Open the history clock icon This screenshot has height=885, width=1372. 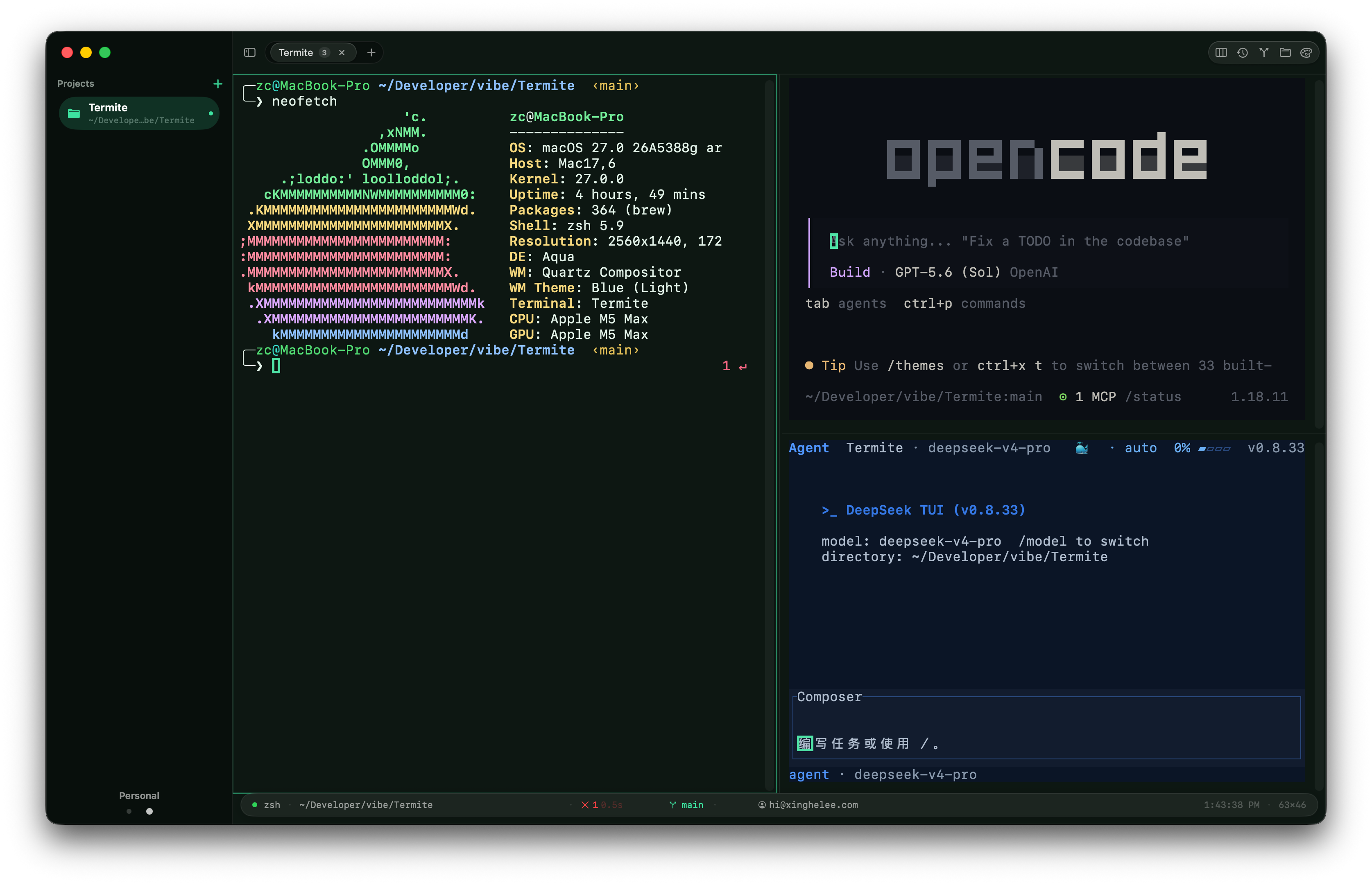click(x=1242, y=52)
